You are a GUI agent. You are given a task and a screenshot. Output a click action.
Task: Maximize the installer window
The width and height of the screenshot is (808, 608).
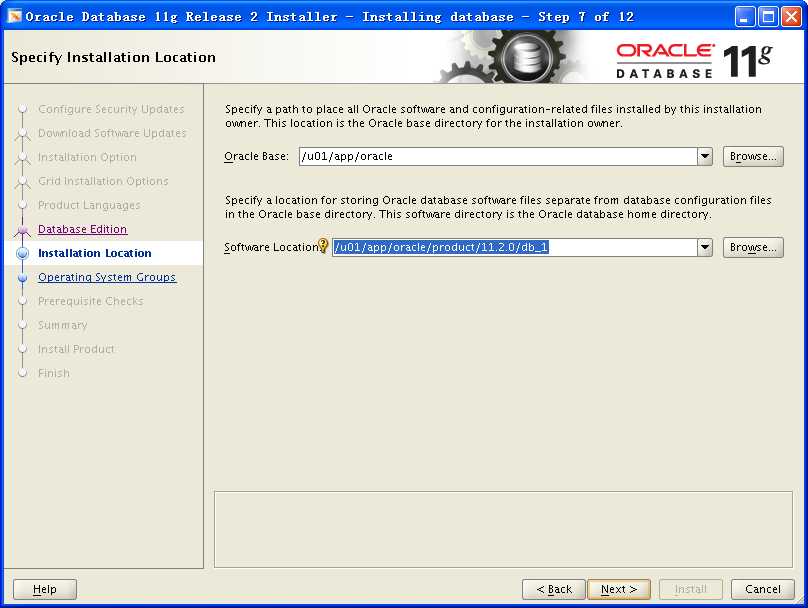[x=767, y=16]
